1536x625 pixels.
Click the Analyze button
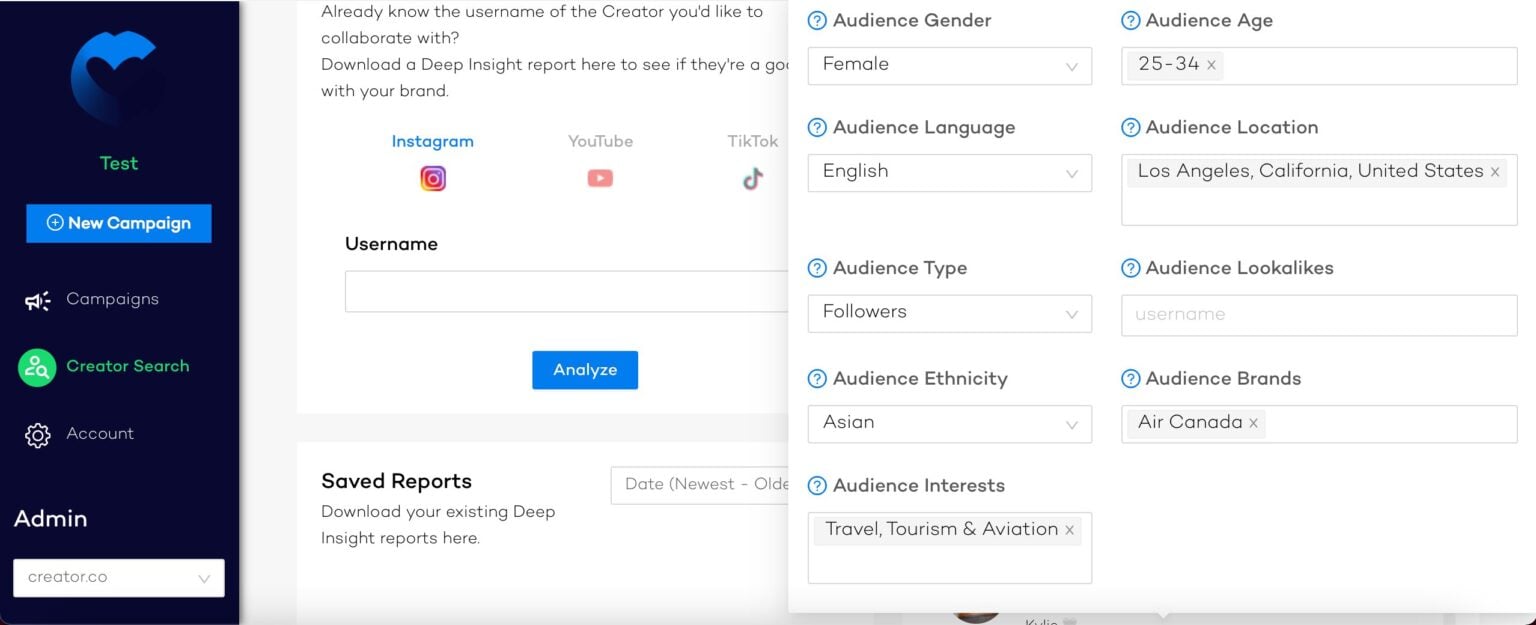point(584,369)
